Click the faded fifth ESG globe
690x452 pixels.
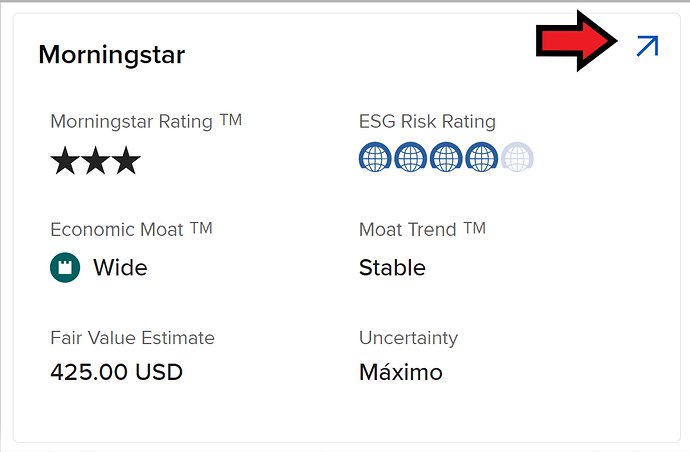pos(517,157)
